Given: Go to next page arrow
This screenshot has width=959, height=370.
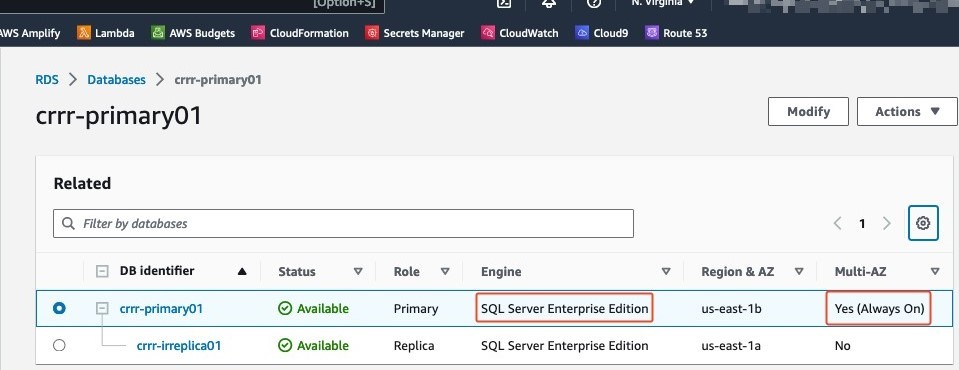Looking at the screenshot, I should (886, 224).
